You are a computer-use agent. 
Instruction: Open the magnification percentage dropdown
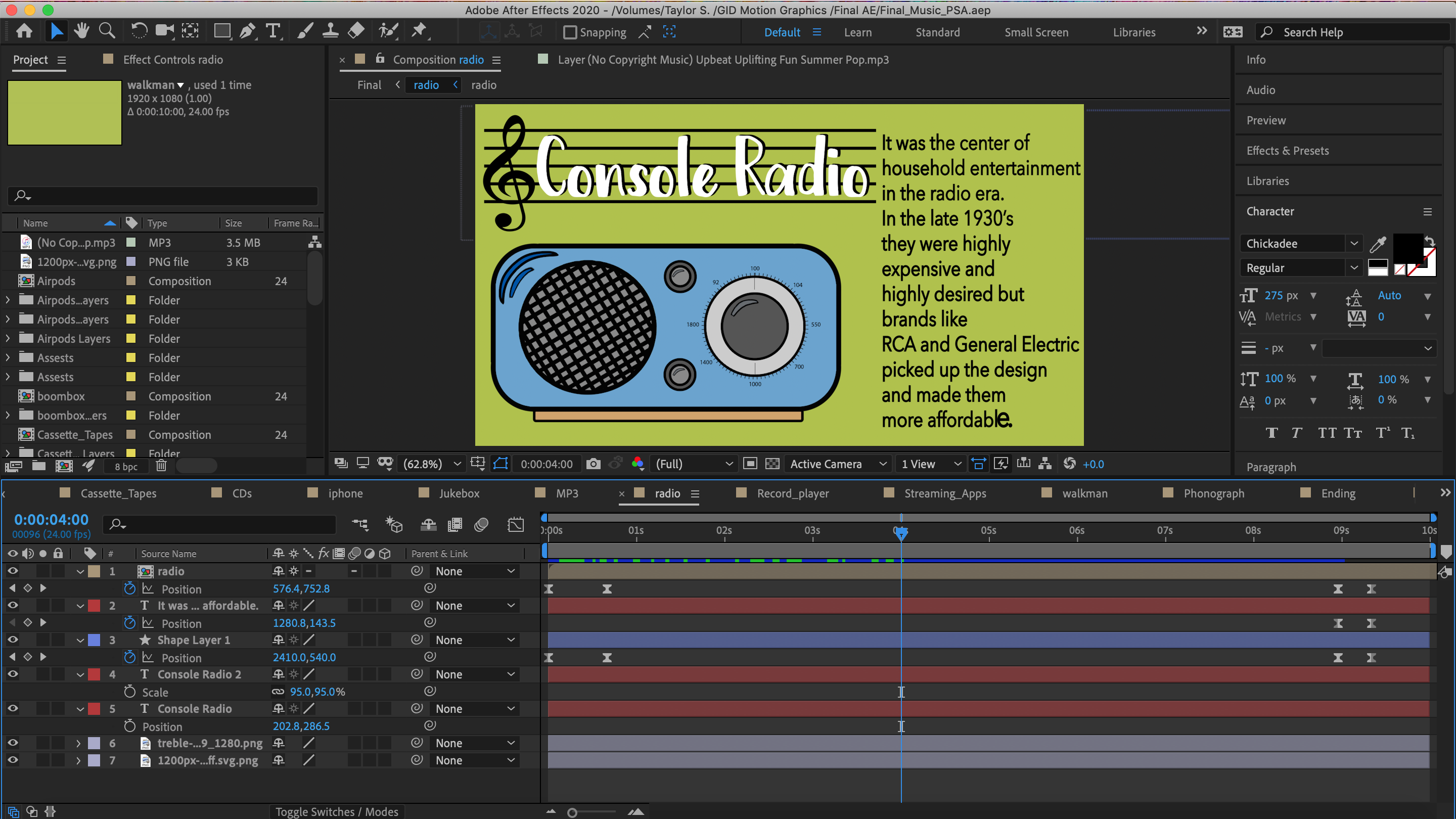tap(431, 464)
